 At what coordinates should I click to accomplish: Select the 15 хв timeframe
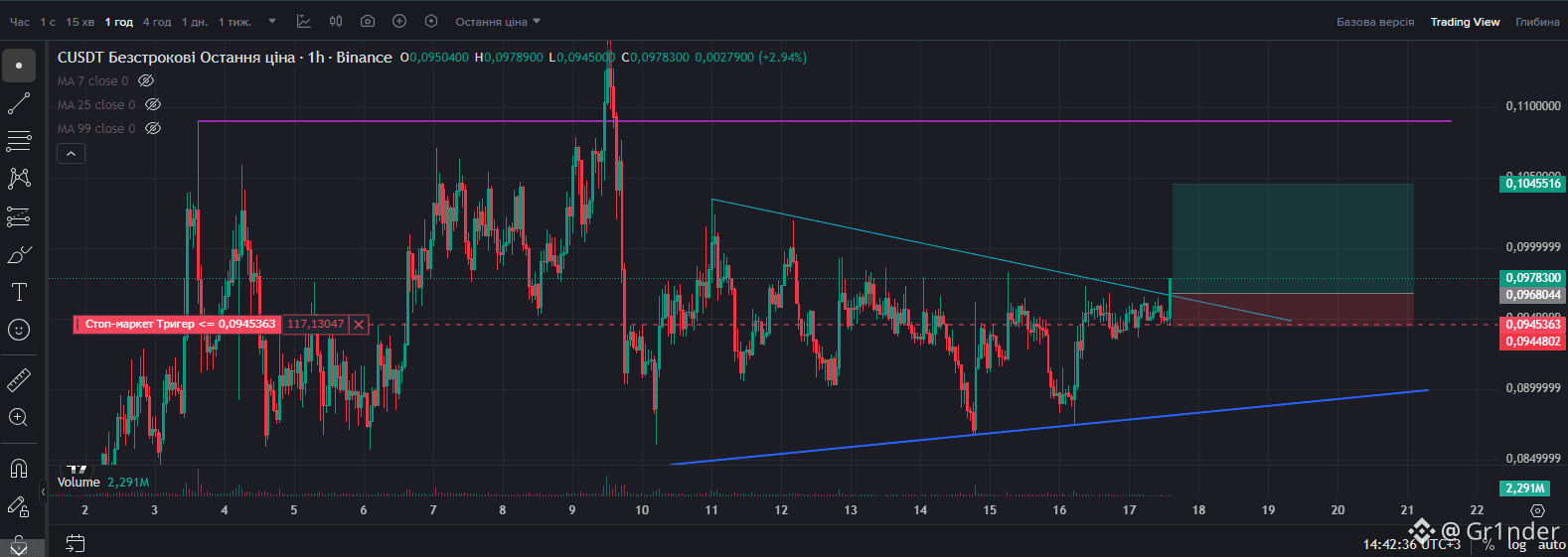(x=79, y=21)
